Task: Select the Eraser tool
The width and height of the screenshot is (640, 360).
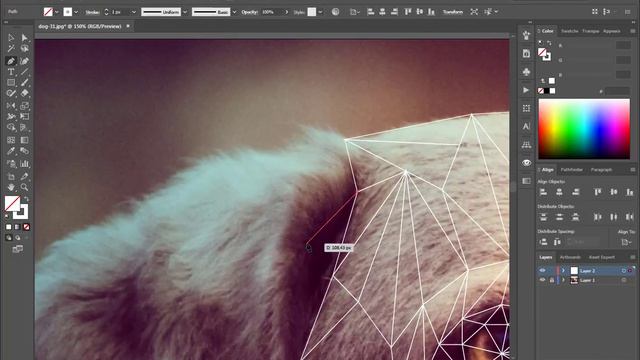Action: 24,93
